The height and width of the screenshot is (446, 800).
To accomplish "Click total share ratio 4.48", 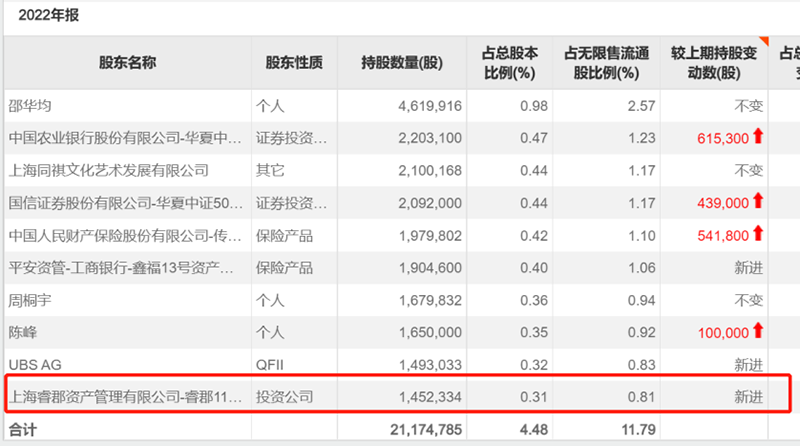I will (x=534, y=430).
